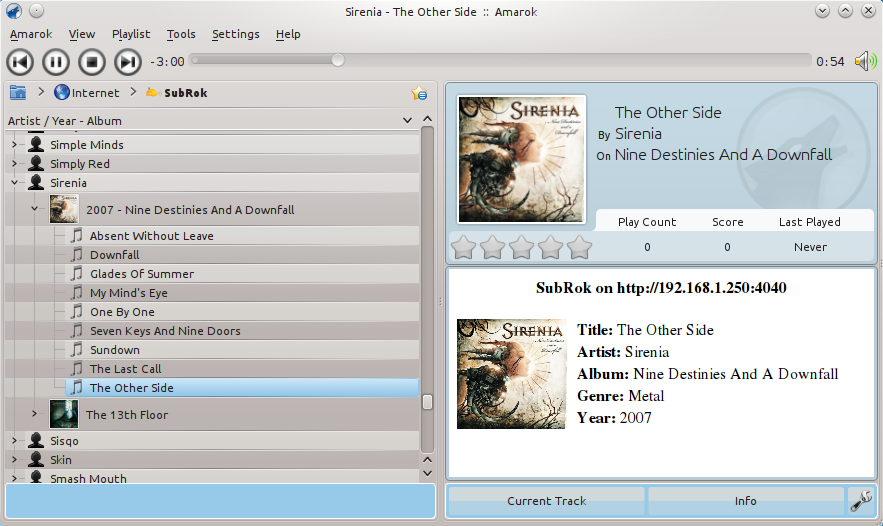Open the View menu
This screenshot has width=883, height=526.
tap(82, 34)
